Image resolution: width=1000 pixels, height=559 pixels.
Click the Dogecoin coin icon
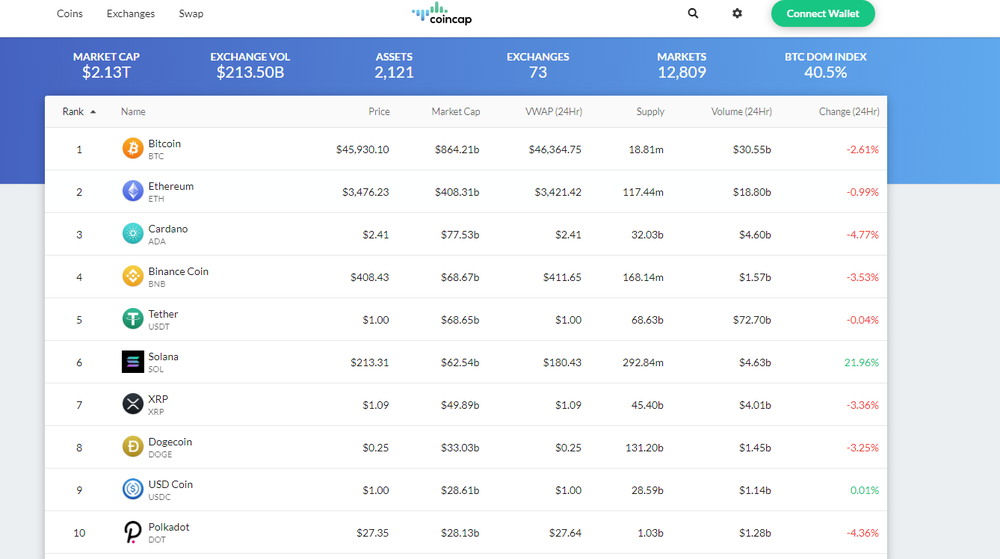(133, 447)
